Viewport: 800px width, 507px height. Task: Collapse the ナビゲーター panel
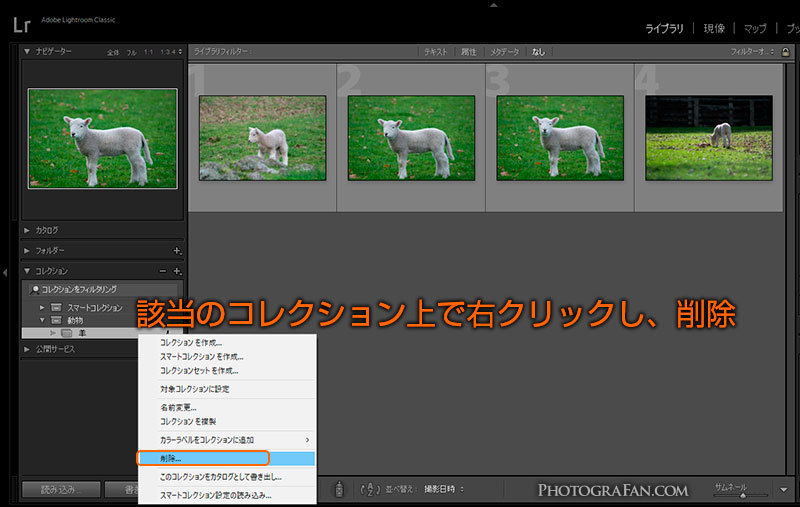coord(27,51)
